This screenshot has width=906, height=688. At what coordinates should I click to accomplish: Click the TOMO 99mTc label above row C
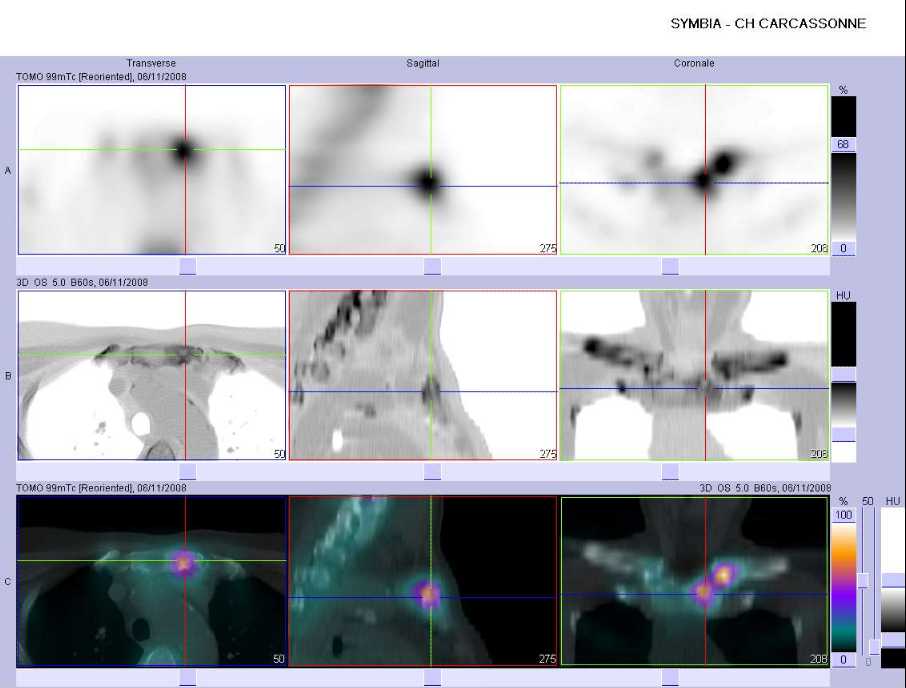[101, 488]
